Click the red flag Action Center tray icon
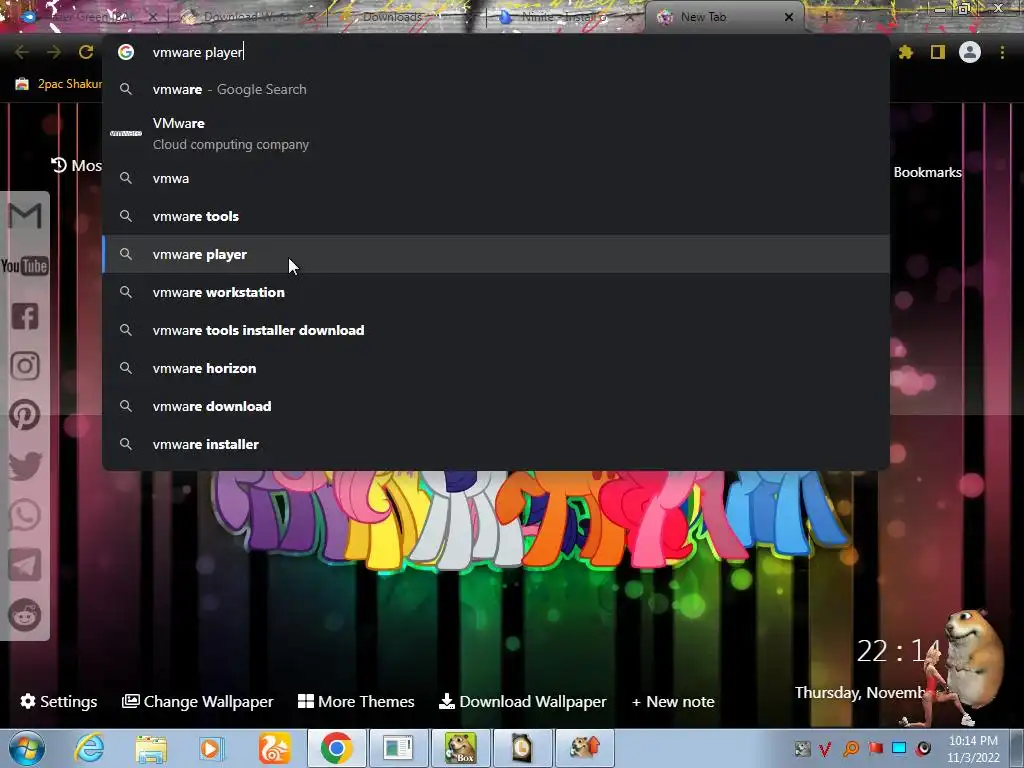This screenshot has width=1024, height=768. (875, 748)
